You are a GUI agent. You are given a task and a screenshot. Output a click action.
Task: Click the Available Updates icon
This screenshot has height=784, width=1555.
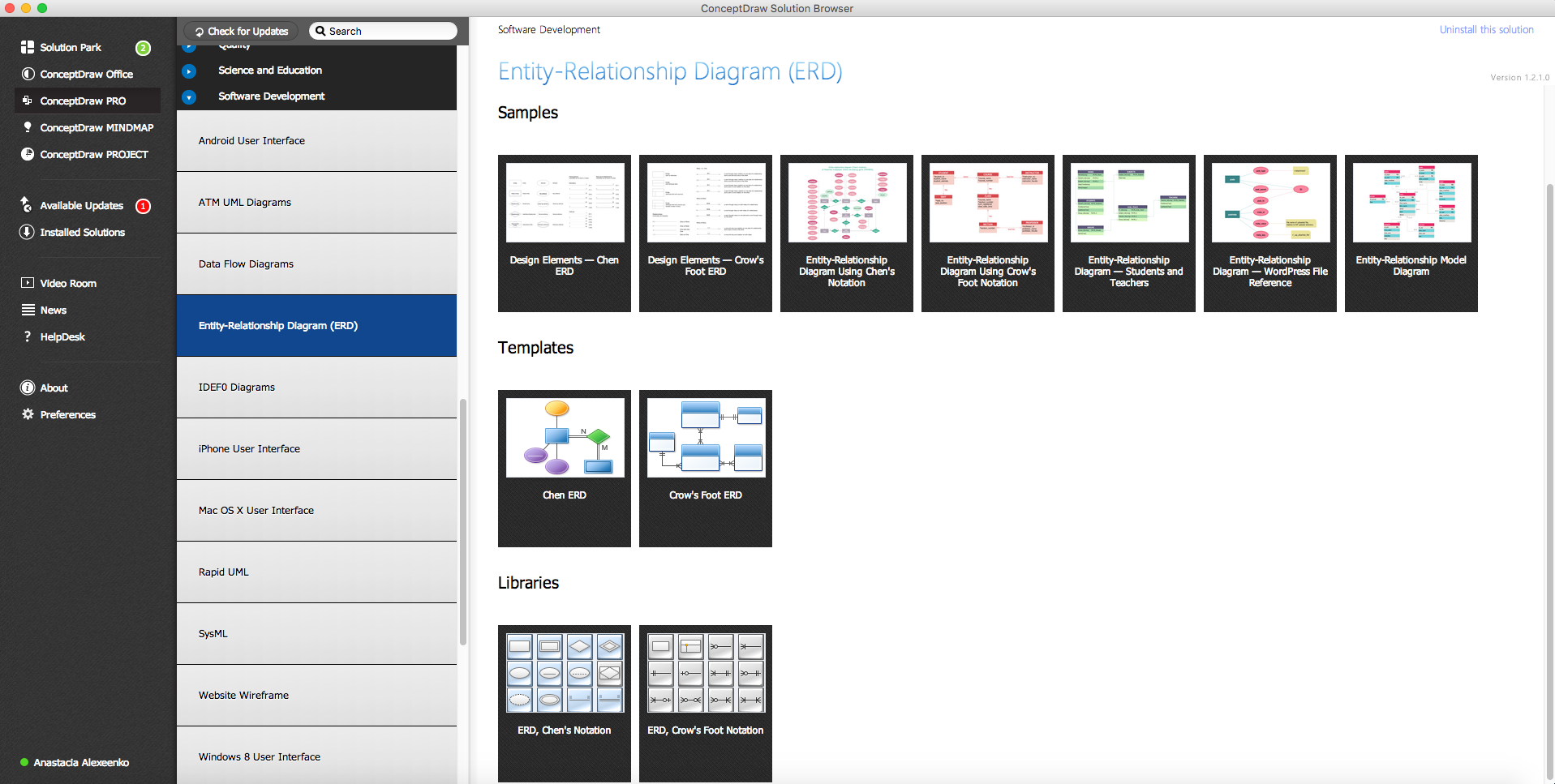(x=27, y=204)
